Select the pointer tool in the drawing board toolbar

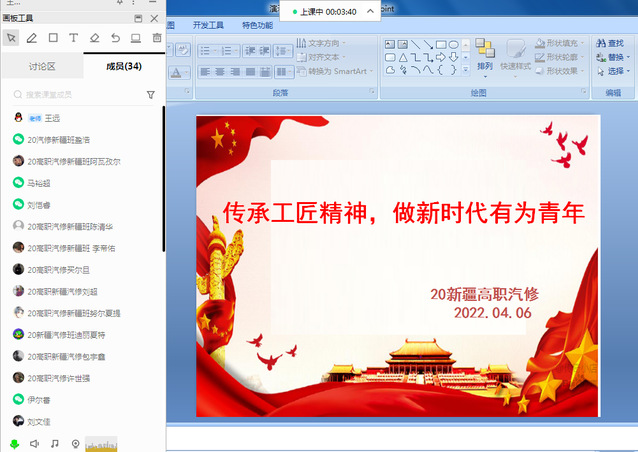coord(11,38)
